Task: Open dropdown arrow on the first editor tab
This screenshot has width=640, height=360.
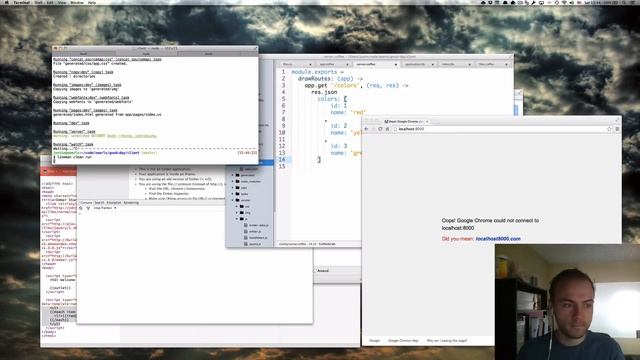Action: 310,64
